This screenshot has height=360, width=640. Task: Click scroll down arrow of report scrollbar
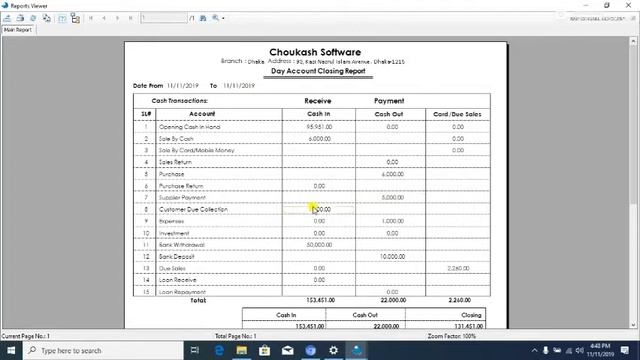633,325
